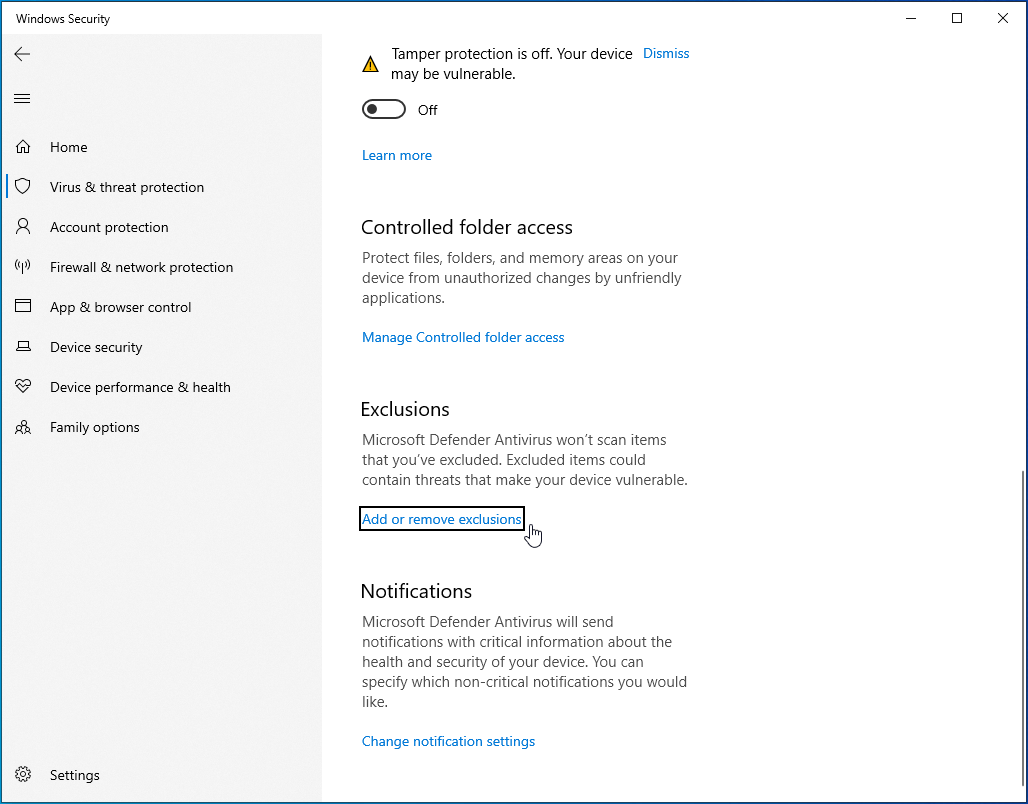The width and height of the screenshot is (1028, 804).
Task: Click Add or remove exclusions link
Action: 442,519
